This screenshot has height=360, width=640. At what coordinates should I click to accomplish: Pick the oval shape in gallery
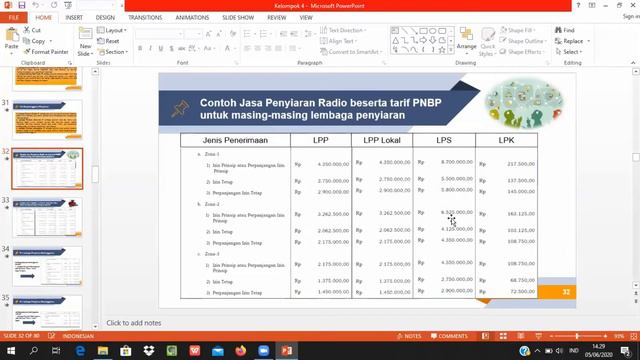click(433, 31)
